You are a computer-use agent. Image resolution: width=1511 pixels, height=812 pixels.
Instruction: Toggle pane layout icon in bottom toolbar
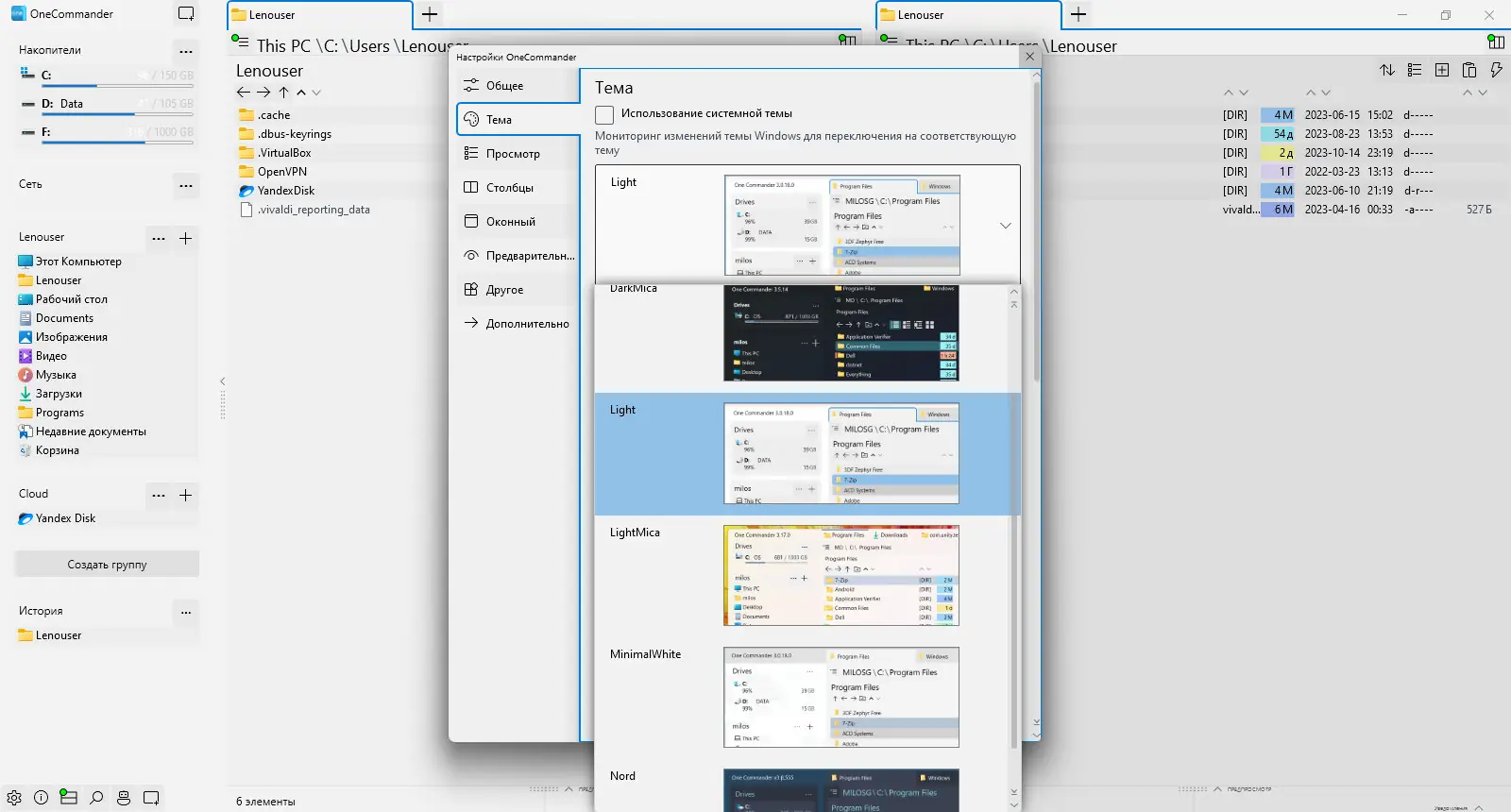tap(68, 798)
